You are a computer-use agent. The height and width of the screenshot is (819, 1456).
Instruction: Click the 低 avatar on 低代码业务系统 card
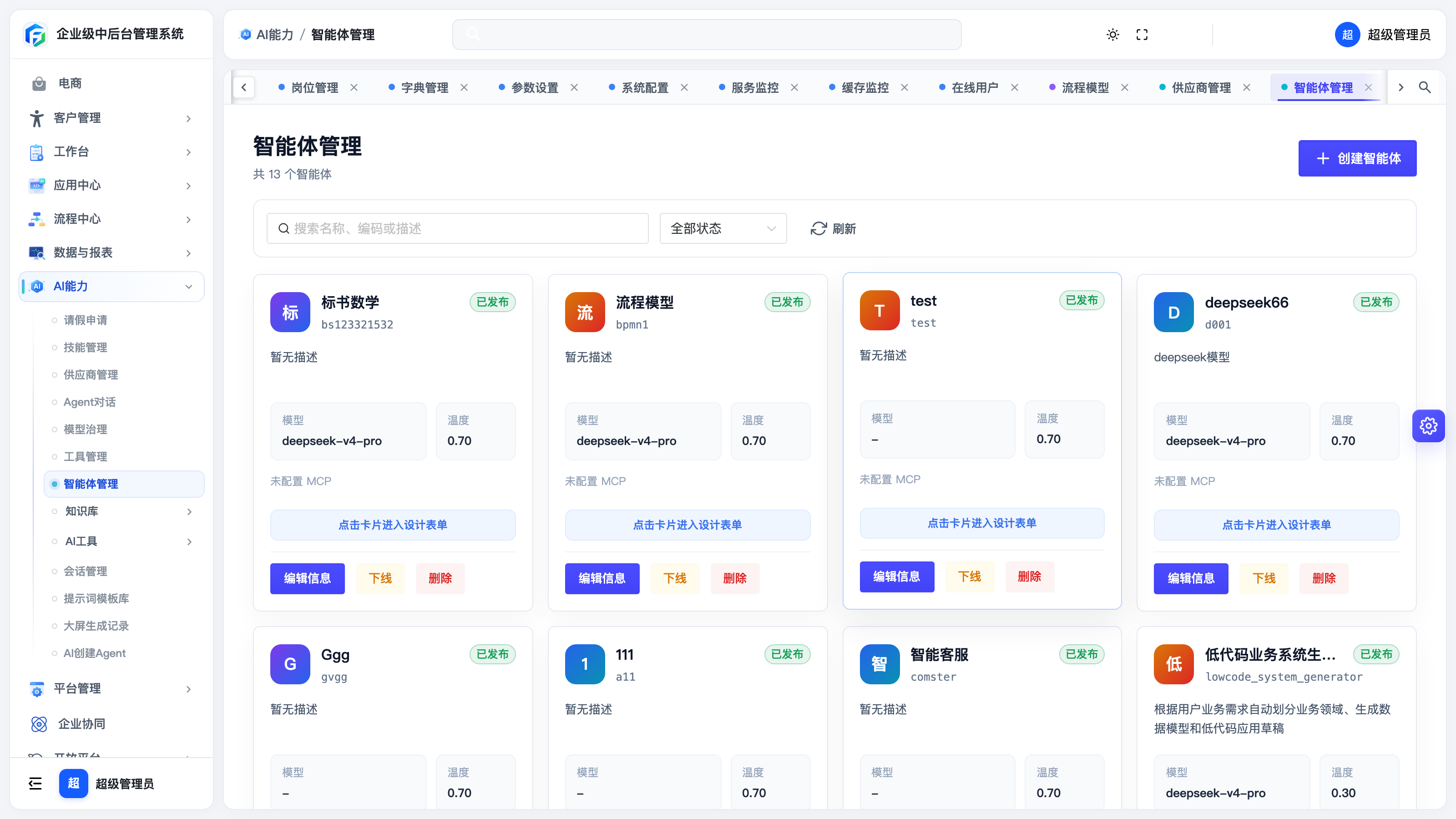[x=1174, y=664]
